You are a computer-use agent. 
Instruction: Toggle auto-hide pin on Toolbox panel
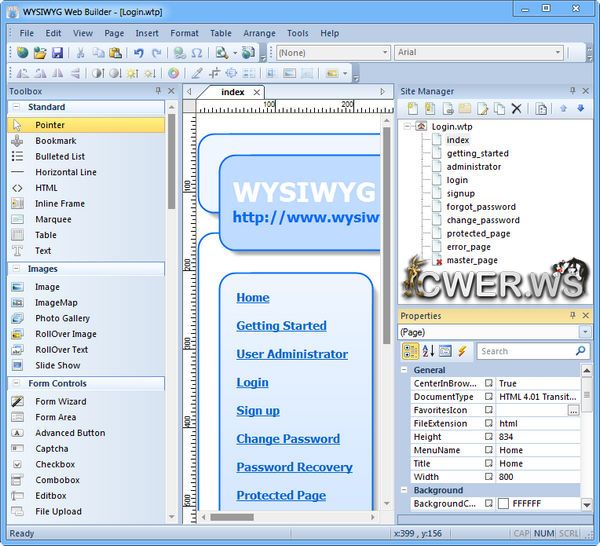[x=158, y=91]
